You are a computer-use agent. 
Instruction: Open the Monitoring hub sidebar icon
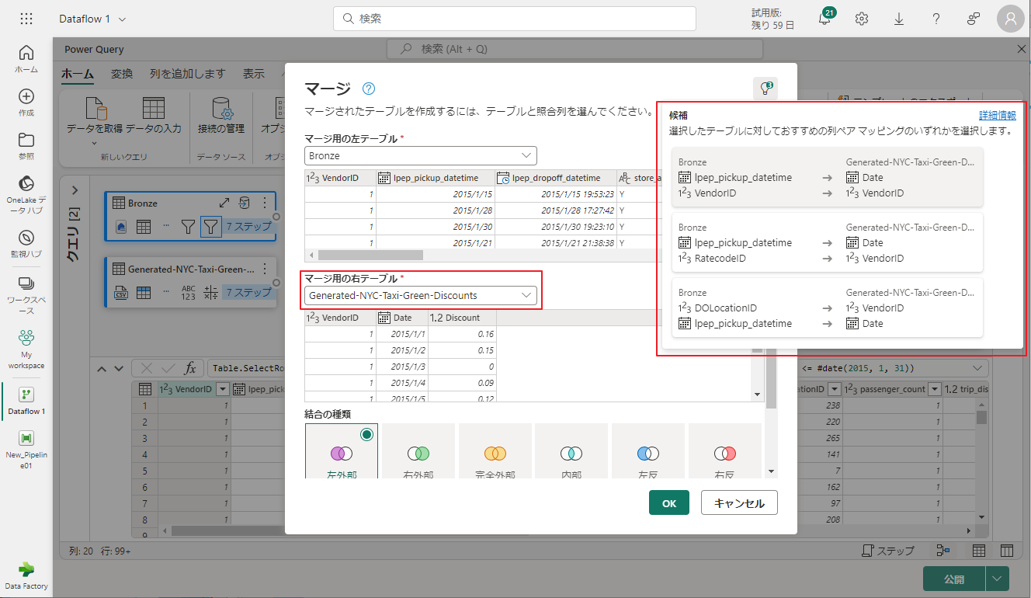(x=26, y=243)
